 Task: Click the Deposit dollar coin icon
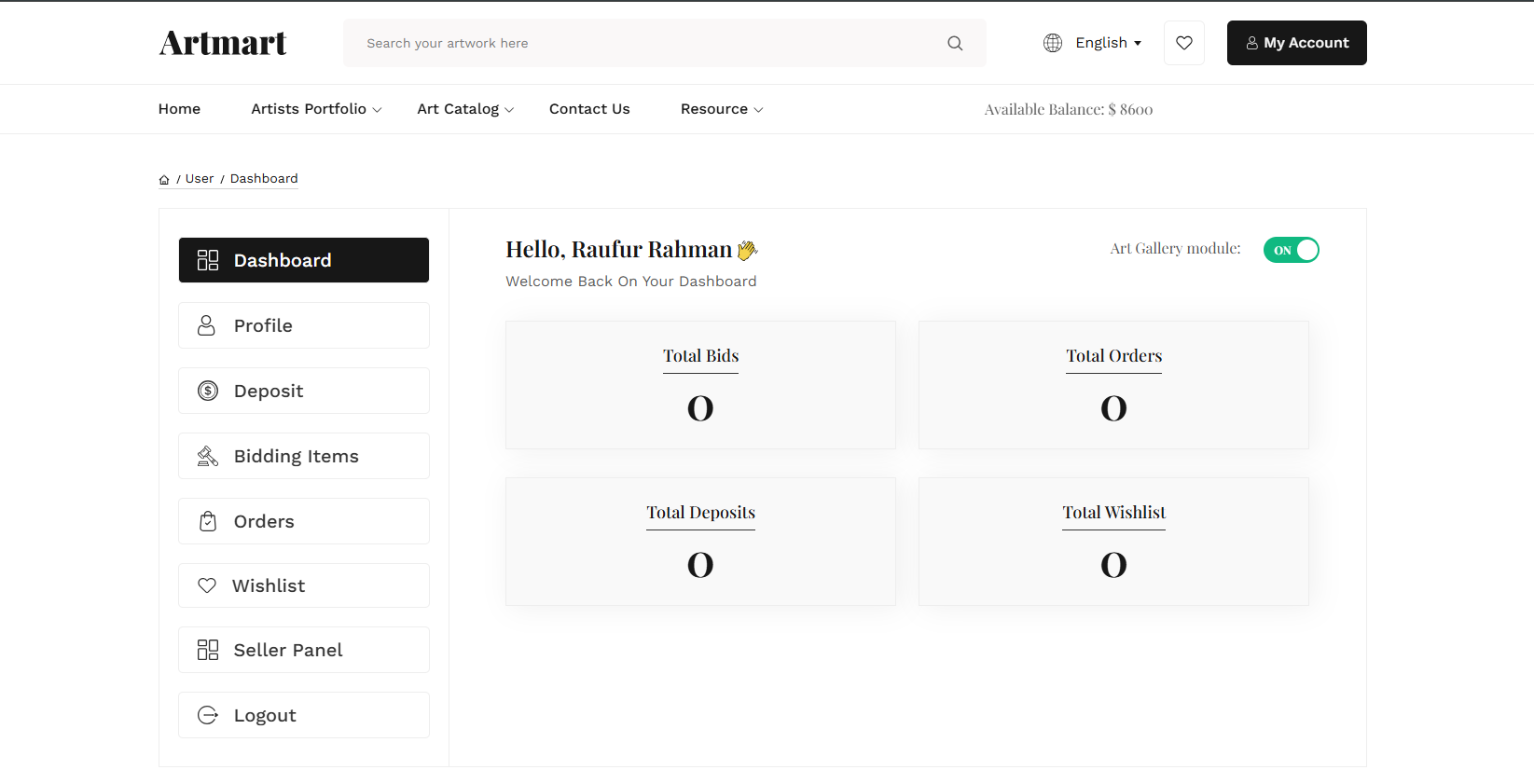coord(208,391)
